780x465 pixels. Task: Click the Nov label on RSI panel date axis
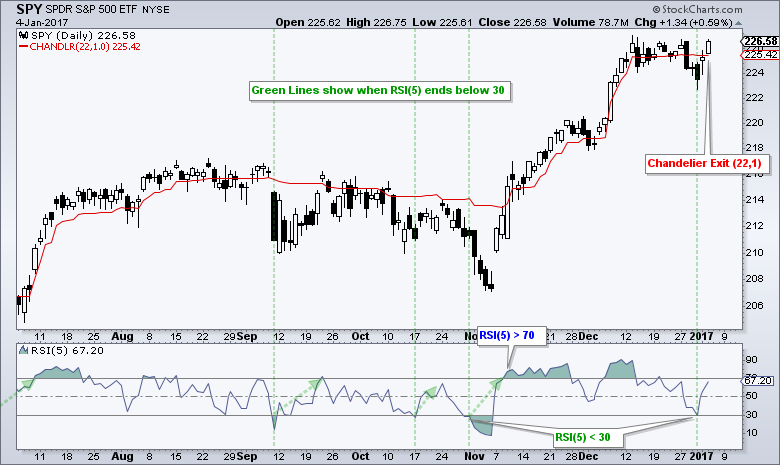pos(474,456)
